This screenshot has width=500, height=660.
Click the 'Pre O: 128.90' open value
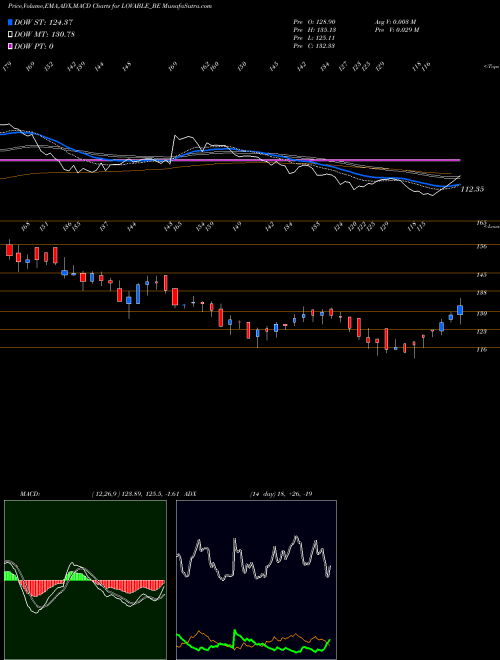(314, 22)
